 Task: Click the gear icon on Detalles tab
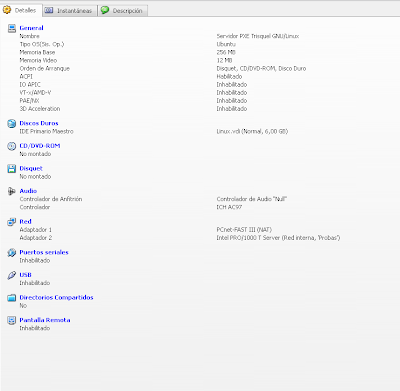7,10
